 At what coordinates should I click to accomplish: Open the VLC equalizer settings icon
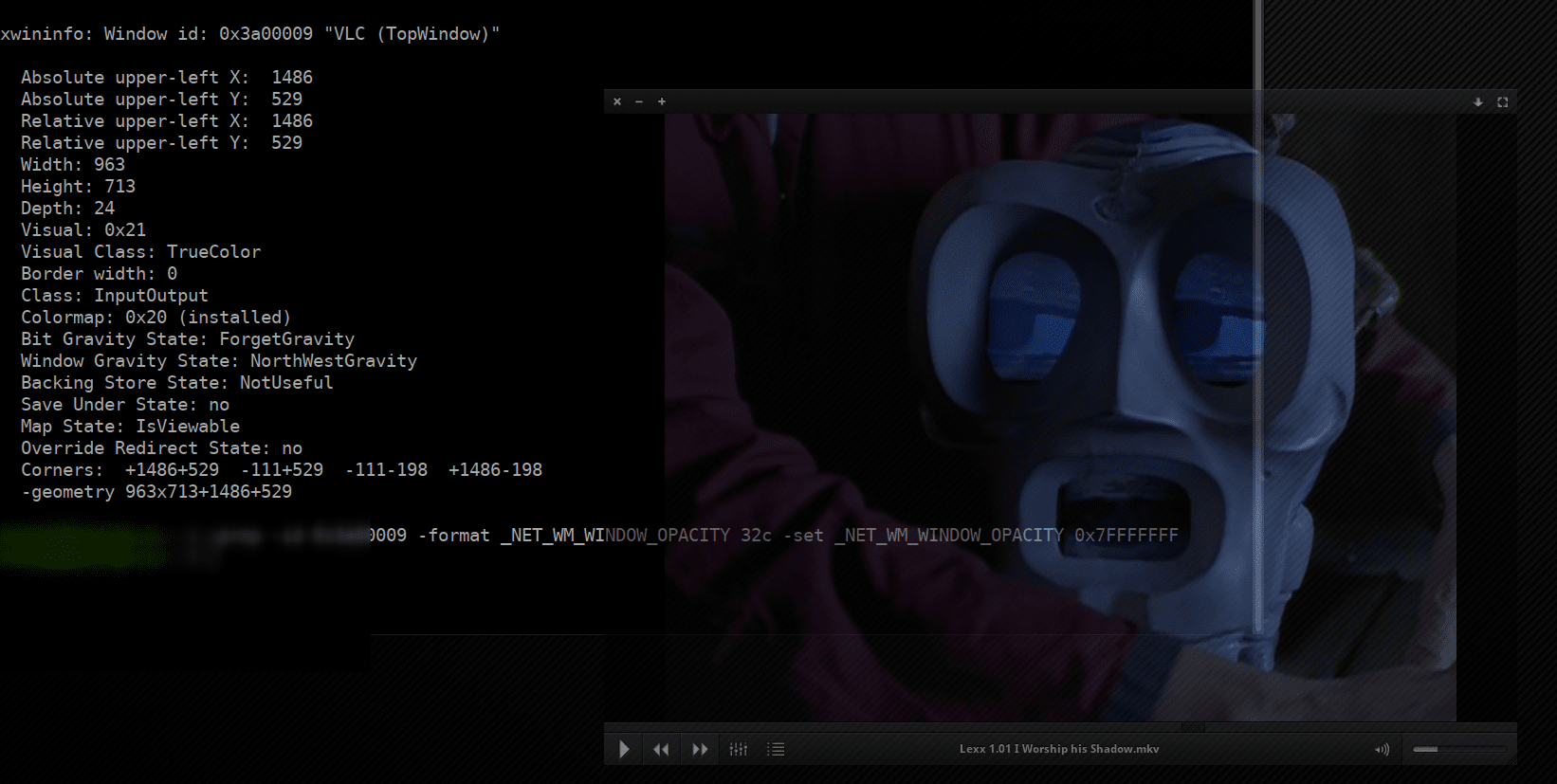(739, 749)
